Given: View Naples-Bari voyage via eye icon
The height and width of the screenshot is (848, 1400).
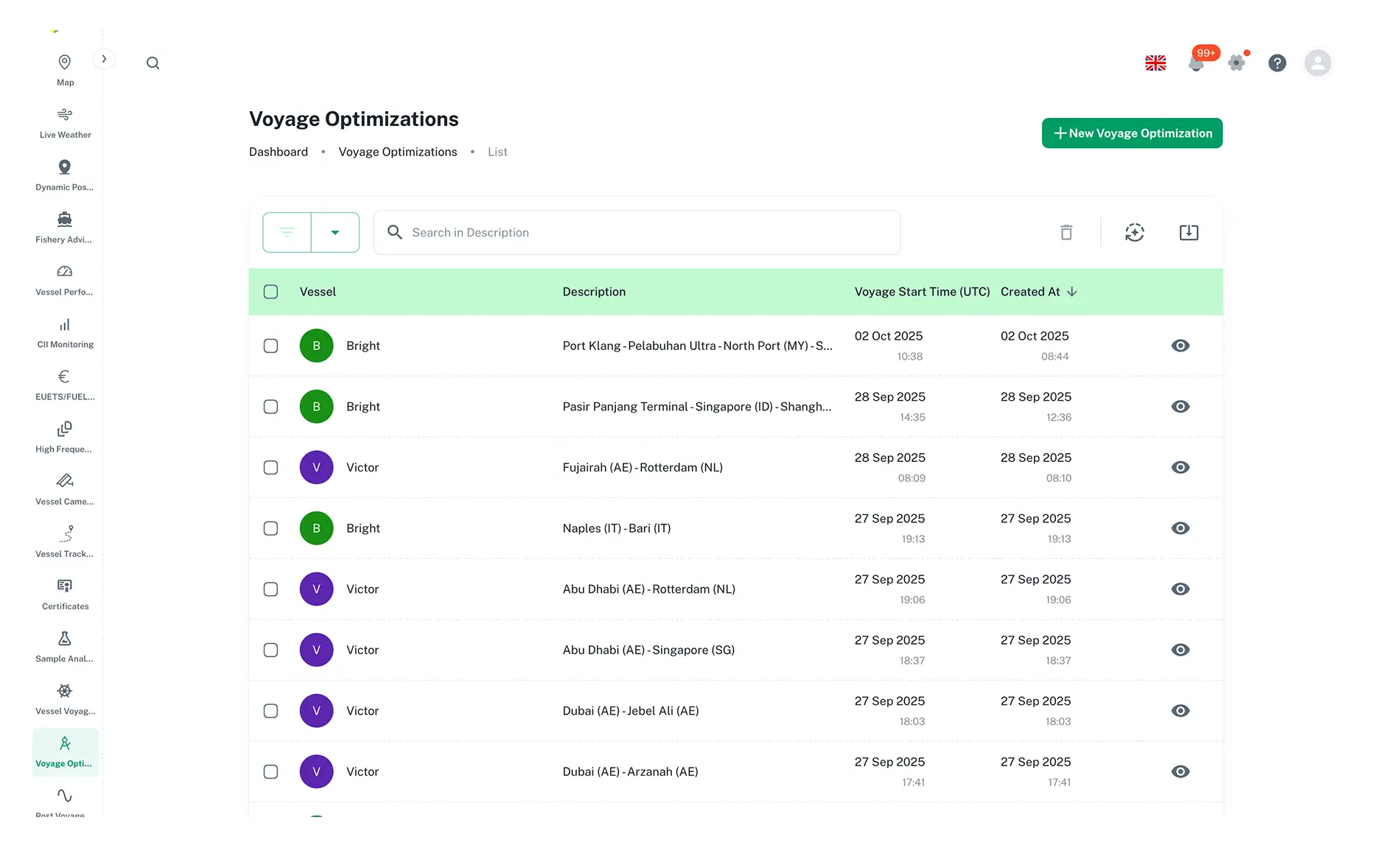Looking at the screenshot, I should click(x=1180, y=528).
